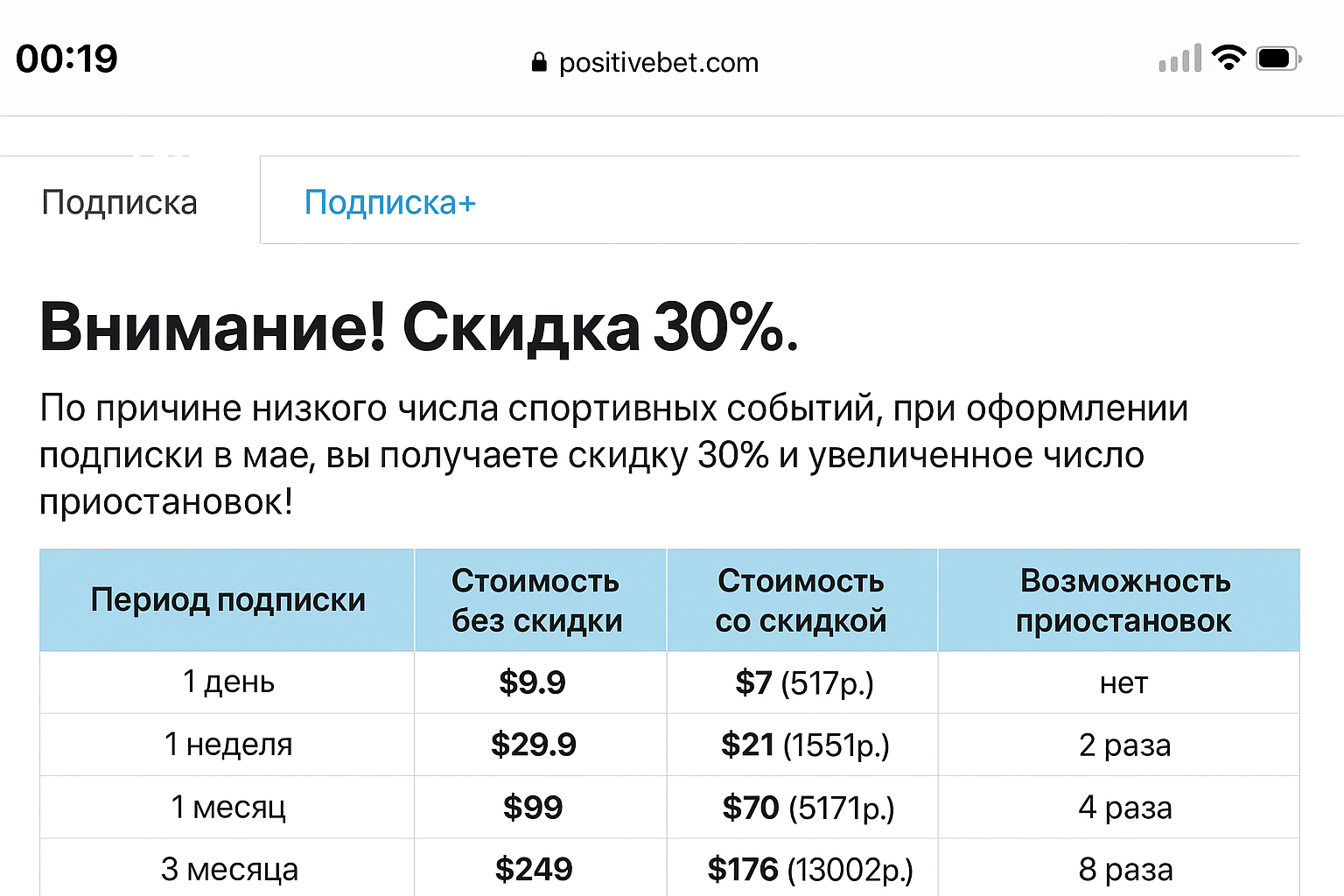Image resolution: width=1344 pixels, height=896 pixels.
Task: Open the Подписка+ tab
Action: [x=389, y=202]
